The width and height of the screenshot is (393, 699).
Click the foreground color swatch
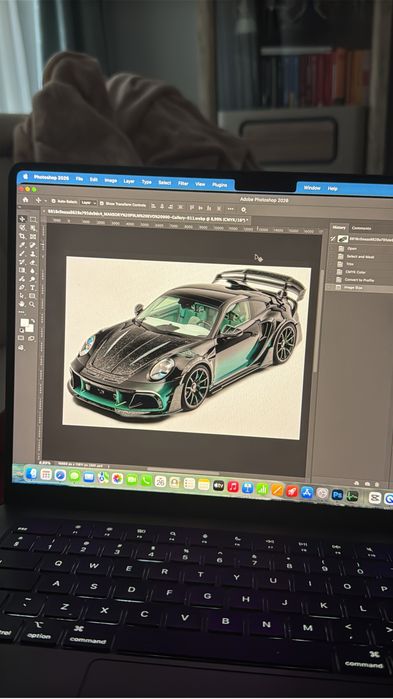pyautogui.click(x=25, y=322)
